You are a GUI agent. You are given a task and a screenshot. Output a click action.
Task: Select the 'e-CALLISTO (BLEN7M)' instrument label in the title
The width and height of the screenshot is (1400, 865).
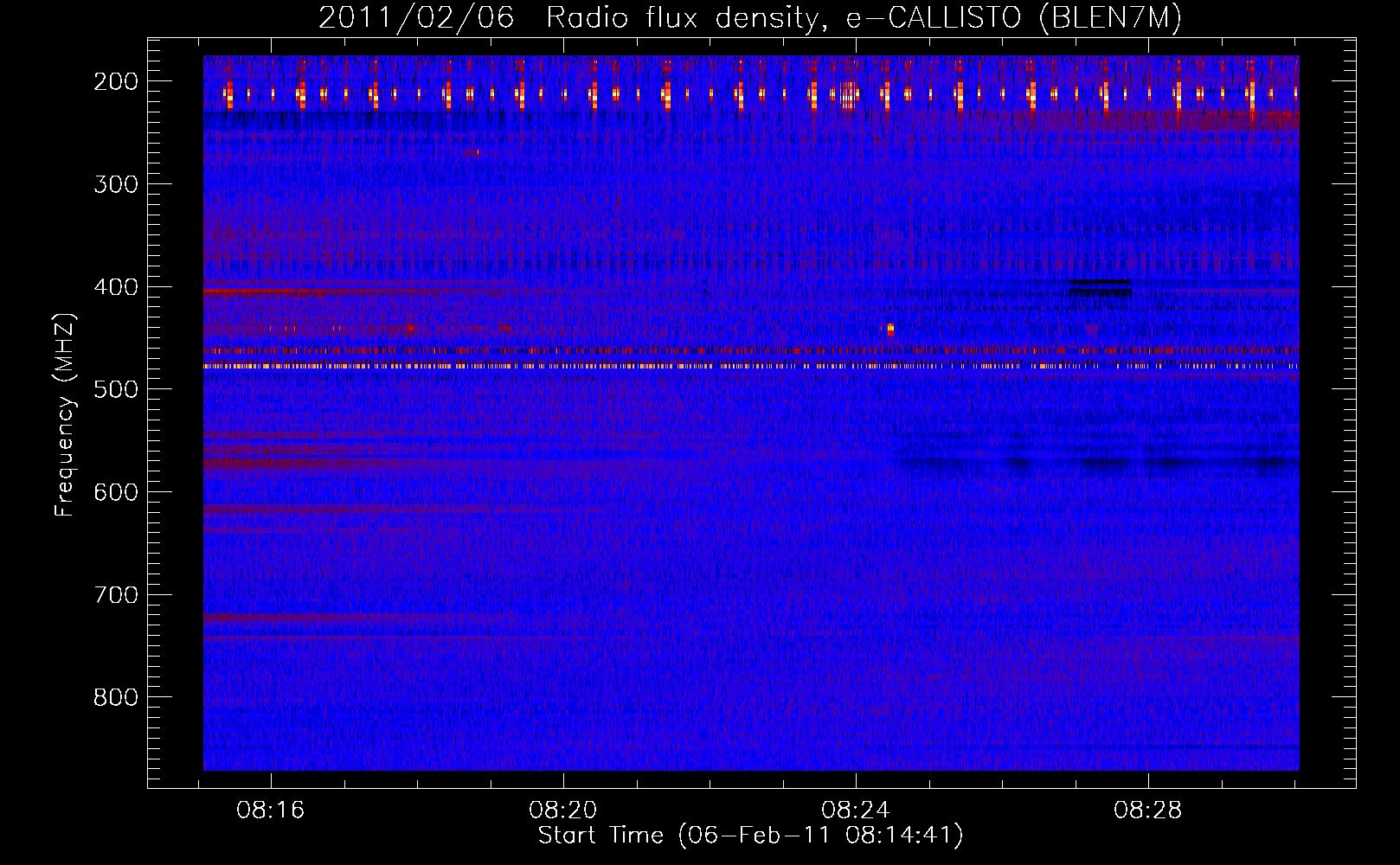(x=1014, y=19)
